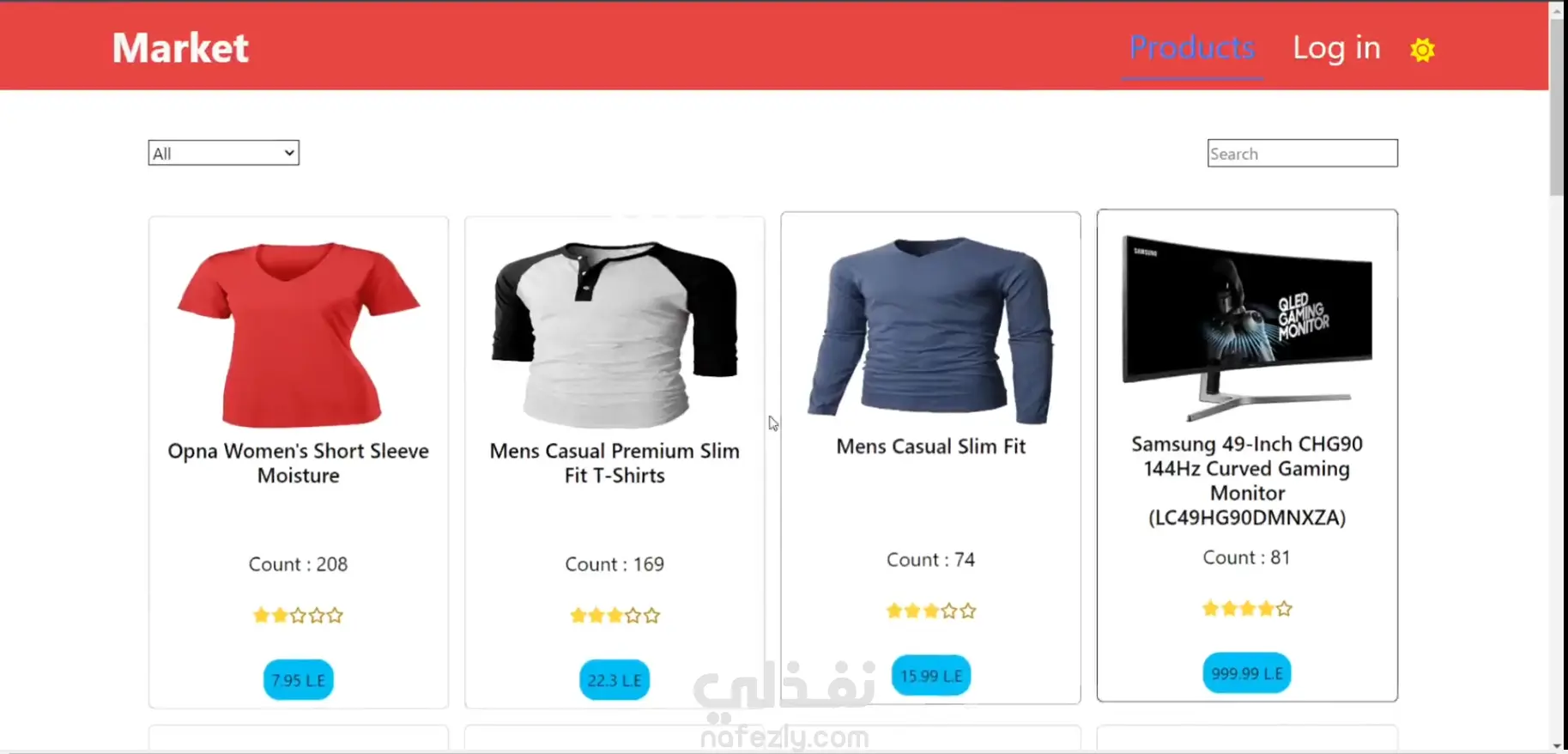This screenshot has height=754, width=1568.
Task: Click the 7.95 LE price button
Action: [x=298, y=679]
